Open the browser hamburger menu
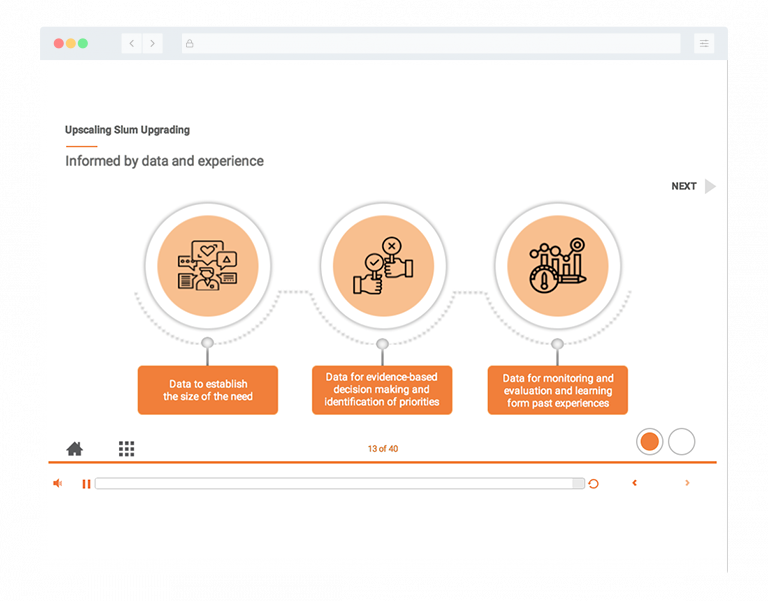 (704, 44)
